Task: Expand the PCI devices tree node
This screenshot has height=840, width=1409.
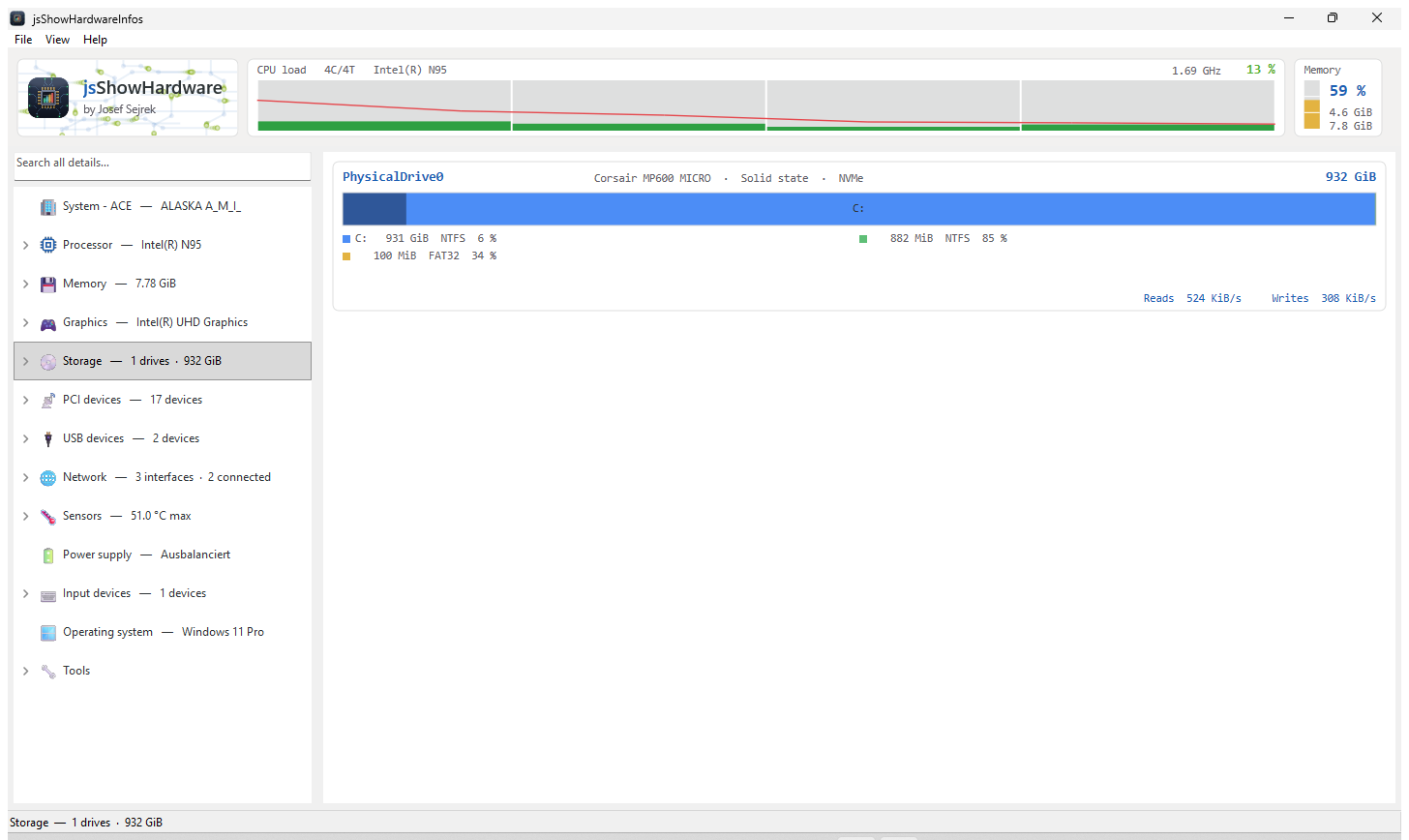Action: tap(26, 400)
